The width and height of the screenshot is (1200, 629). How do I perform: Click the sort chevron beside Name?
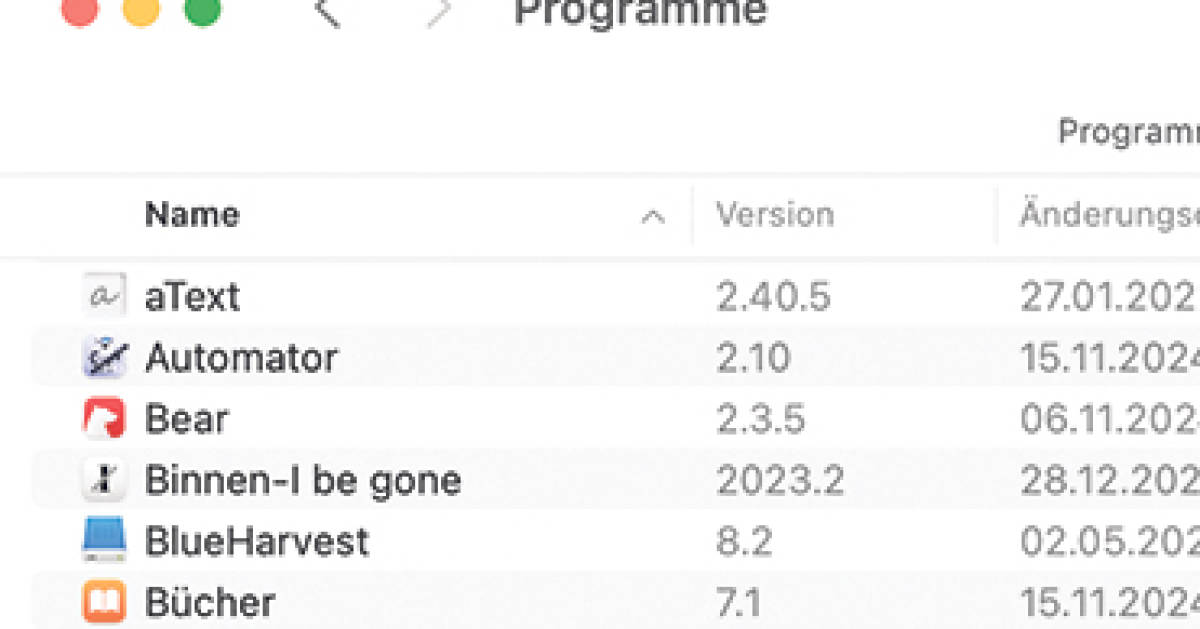point(653,214)
